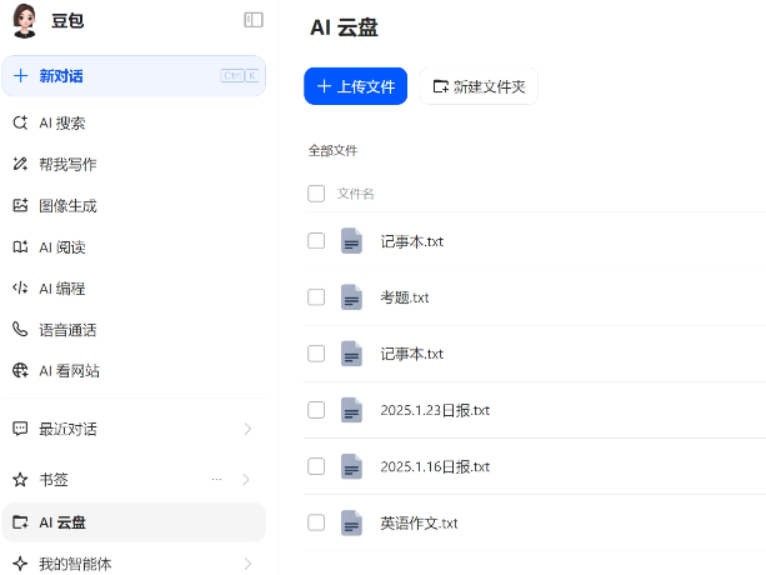The image size is (766, 575).
Task: Select the 2025.1.23日报.txt file checkbox
Action: 316,410
